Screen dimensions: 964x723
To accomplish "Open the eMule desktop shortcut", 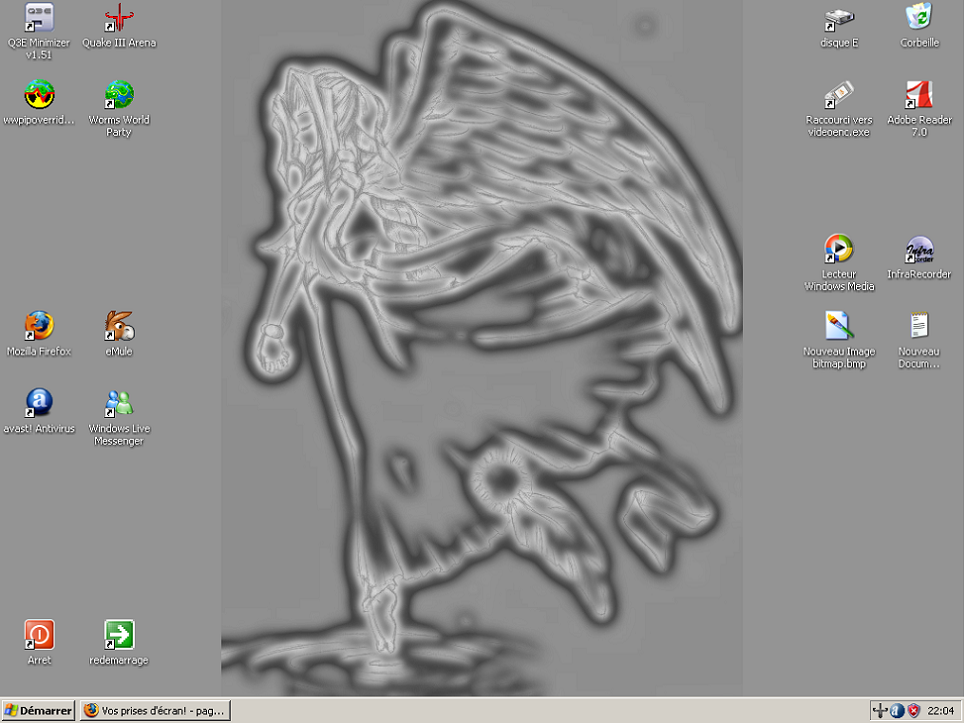I will point(119,326).
